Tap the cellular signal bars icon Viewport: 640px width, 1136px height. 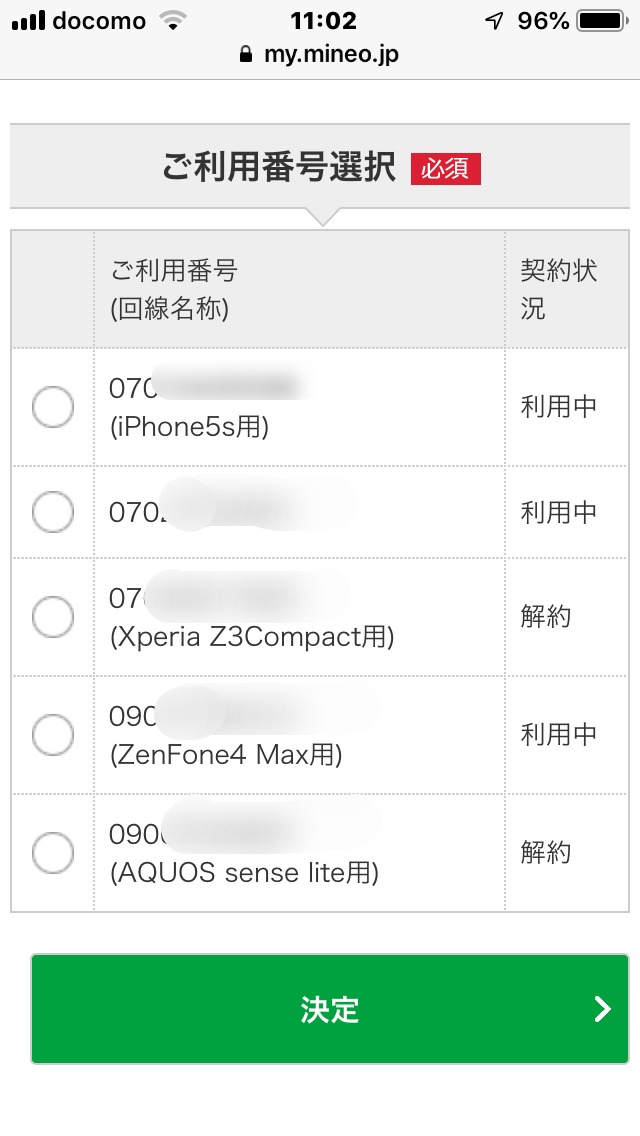[28, 21]
